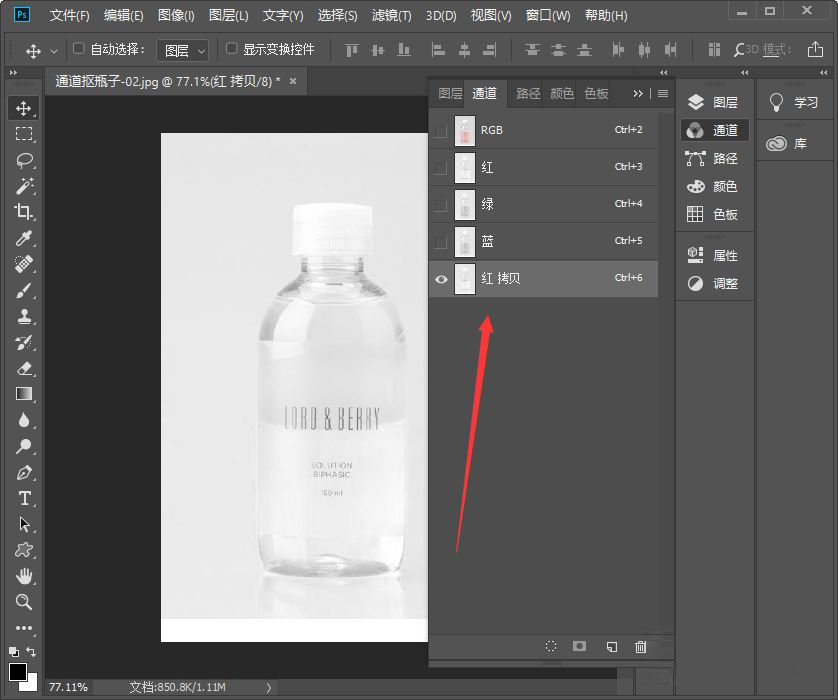Select the RGB channel row
Viewport: 838px width, 700px height.
coord(550,130)
